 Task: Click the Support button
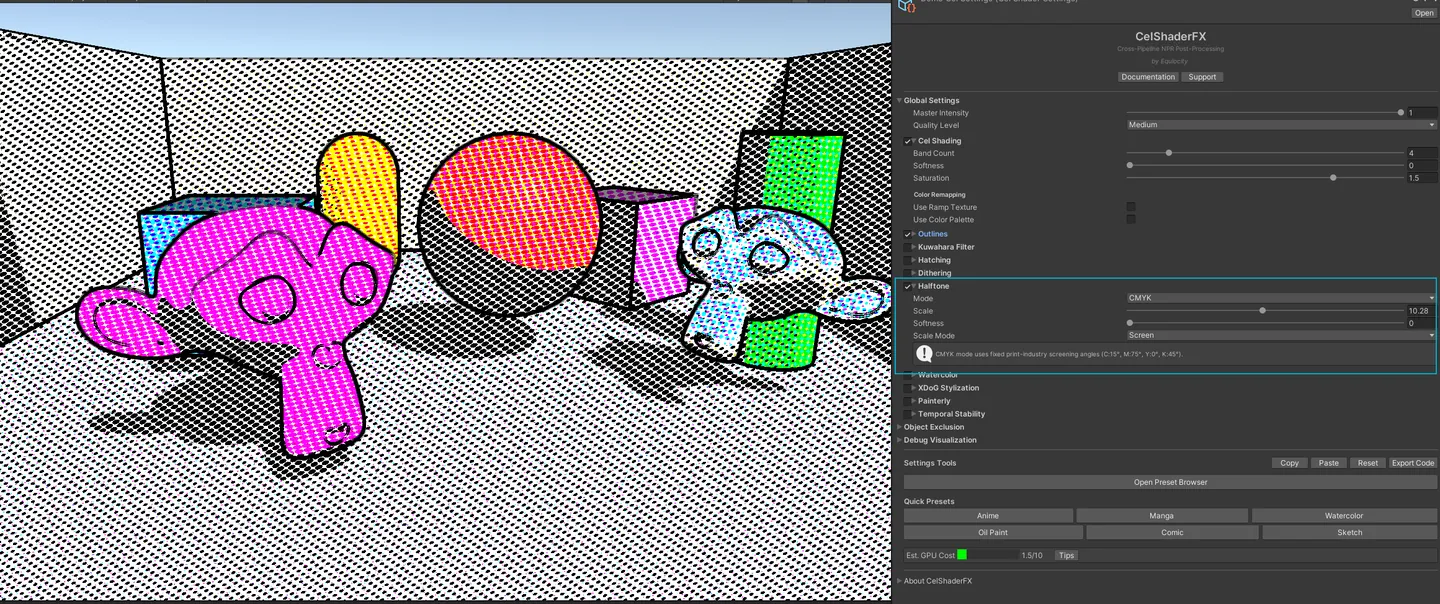[1202, 77]
